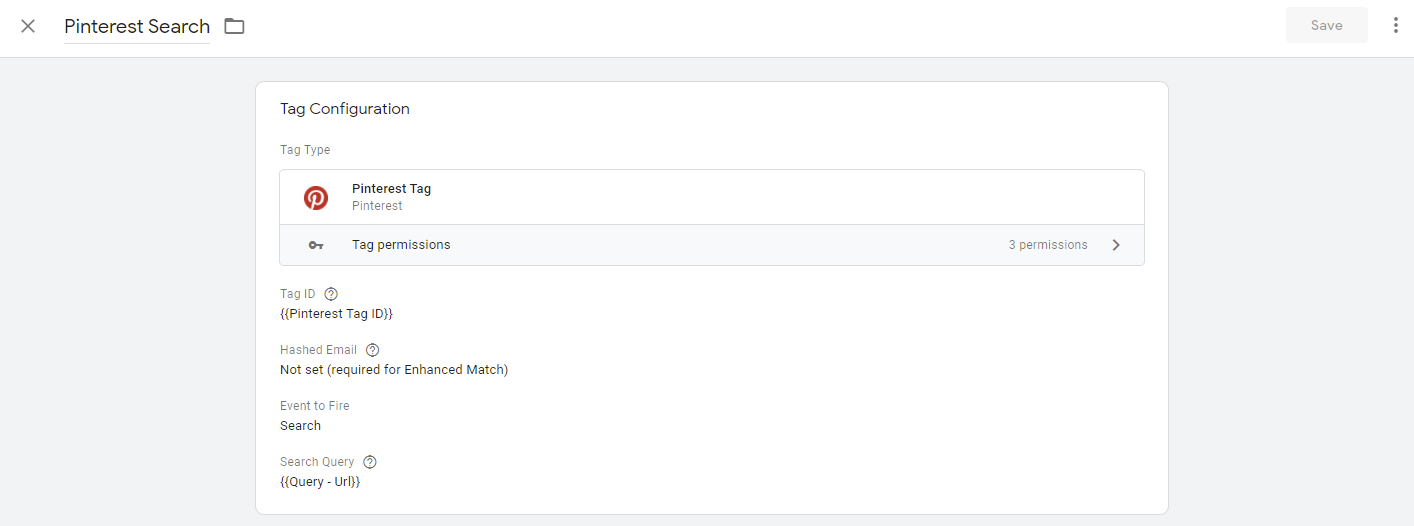The image size is (1414, 526).
Task: Click the {{Pinterest Tag ID}} value
Action: click(x=336, y=314)
